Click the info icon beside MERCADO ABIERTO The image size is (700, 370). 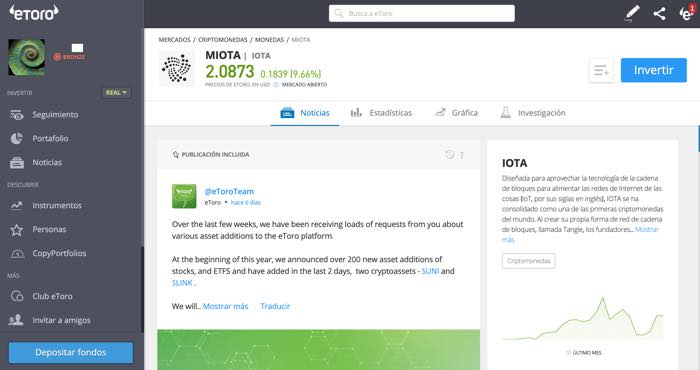point(276,84)
